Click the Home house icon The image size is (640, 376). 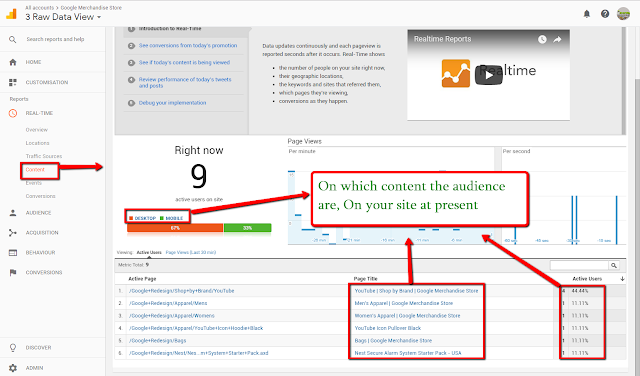click(13, 62)
